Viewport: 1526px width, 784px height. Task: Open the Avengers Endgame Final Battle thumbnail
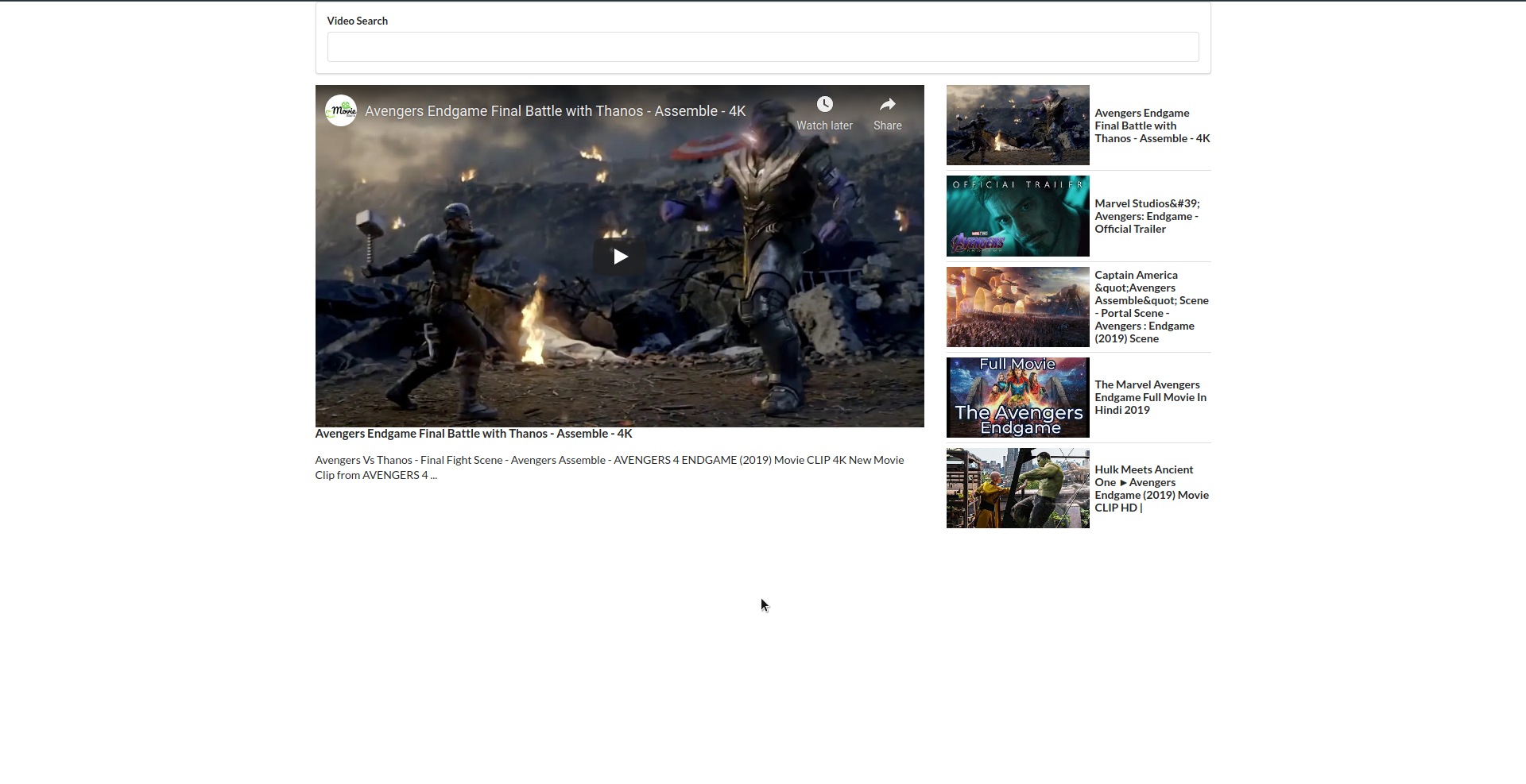[1017, 125]
